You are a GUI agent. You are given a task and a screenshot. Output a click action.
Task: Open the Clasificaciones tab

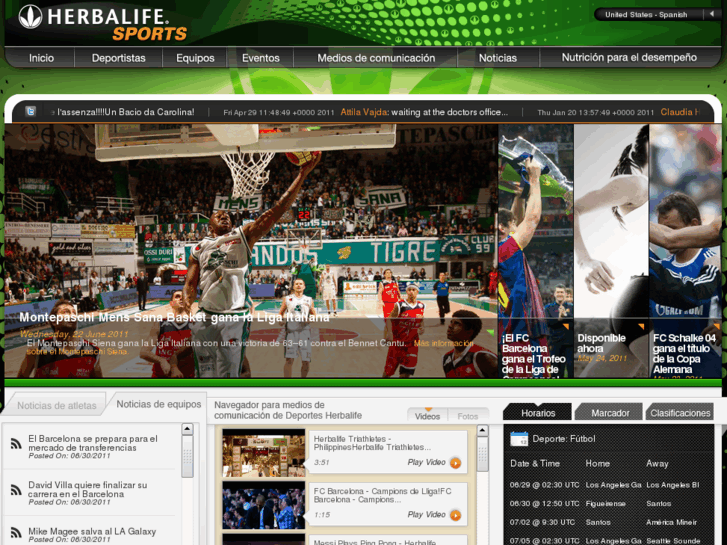(680, 413)
